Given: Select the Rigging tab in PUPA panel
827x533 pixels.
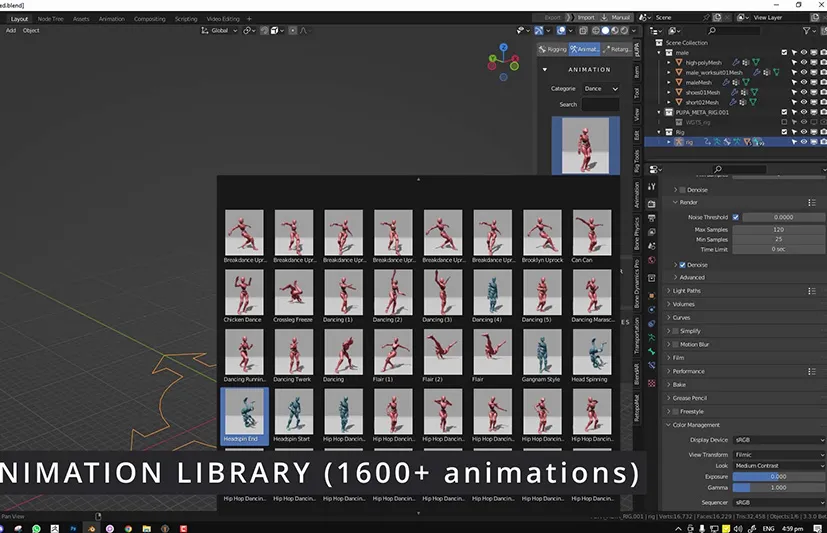Looking at the screenshot, I should click(x=553, y=49).
